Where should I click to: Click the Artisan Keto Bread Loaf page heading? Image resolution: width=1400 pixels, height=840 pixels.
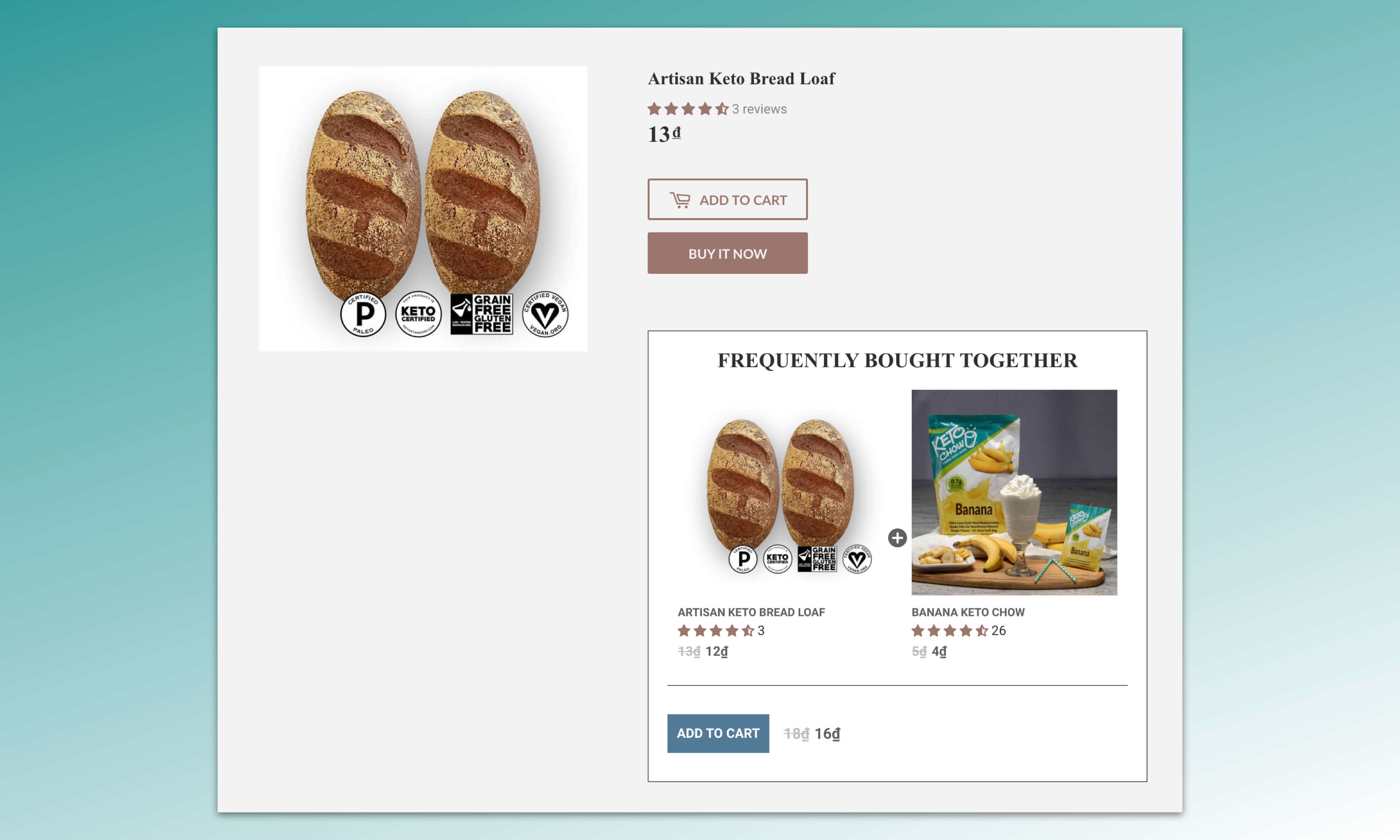pyautogui.click(x=741, y=79)
